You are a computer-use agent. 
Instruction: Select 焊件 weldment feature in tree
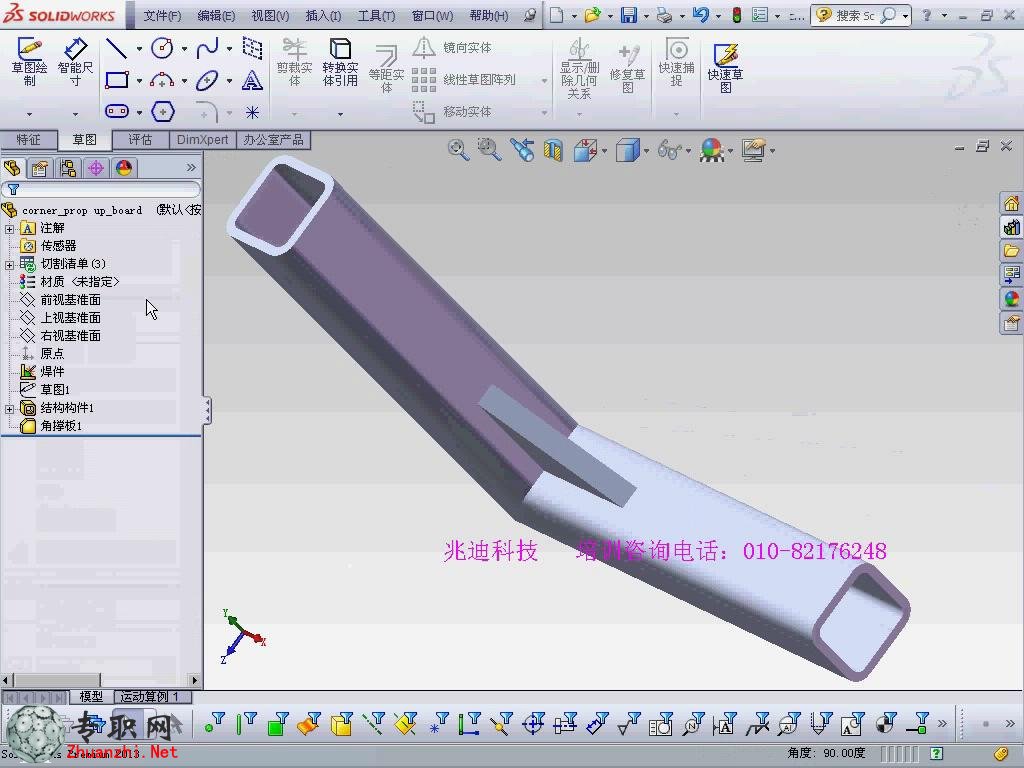[x=52, y=372]
